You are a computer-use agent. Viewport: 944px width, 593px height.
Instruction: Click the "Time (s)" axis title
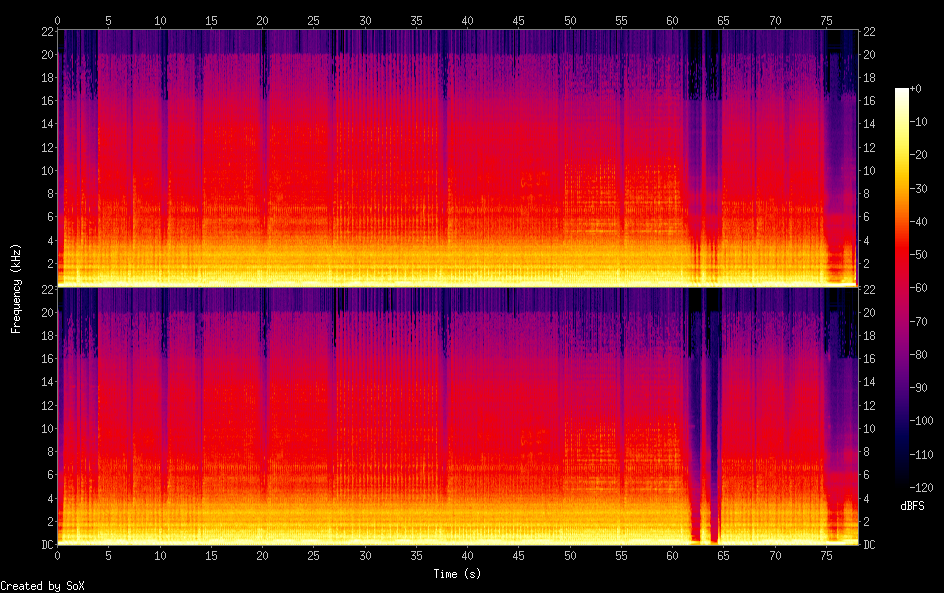[457, 574]
